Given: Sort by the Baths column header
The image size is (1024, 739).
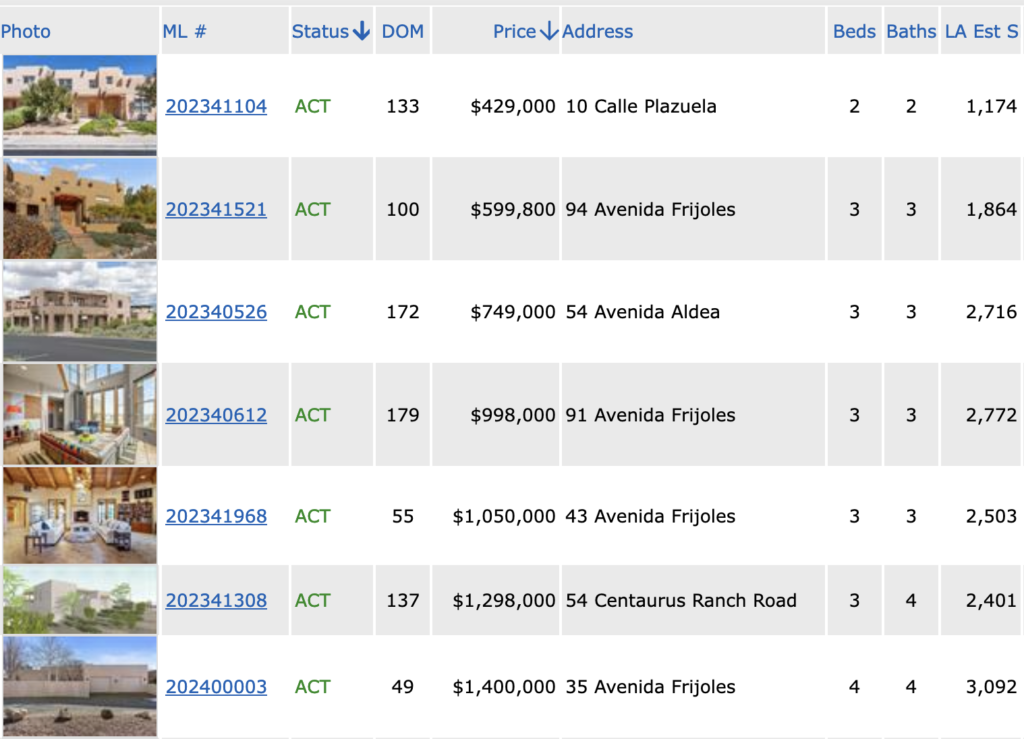Looking at the screenshot, I should click(911, 31).
